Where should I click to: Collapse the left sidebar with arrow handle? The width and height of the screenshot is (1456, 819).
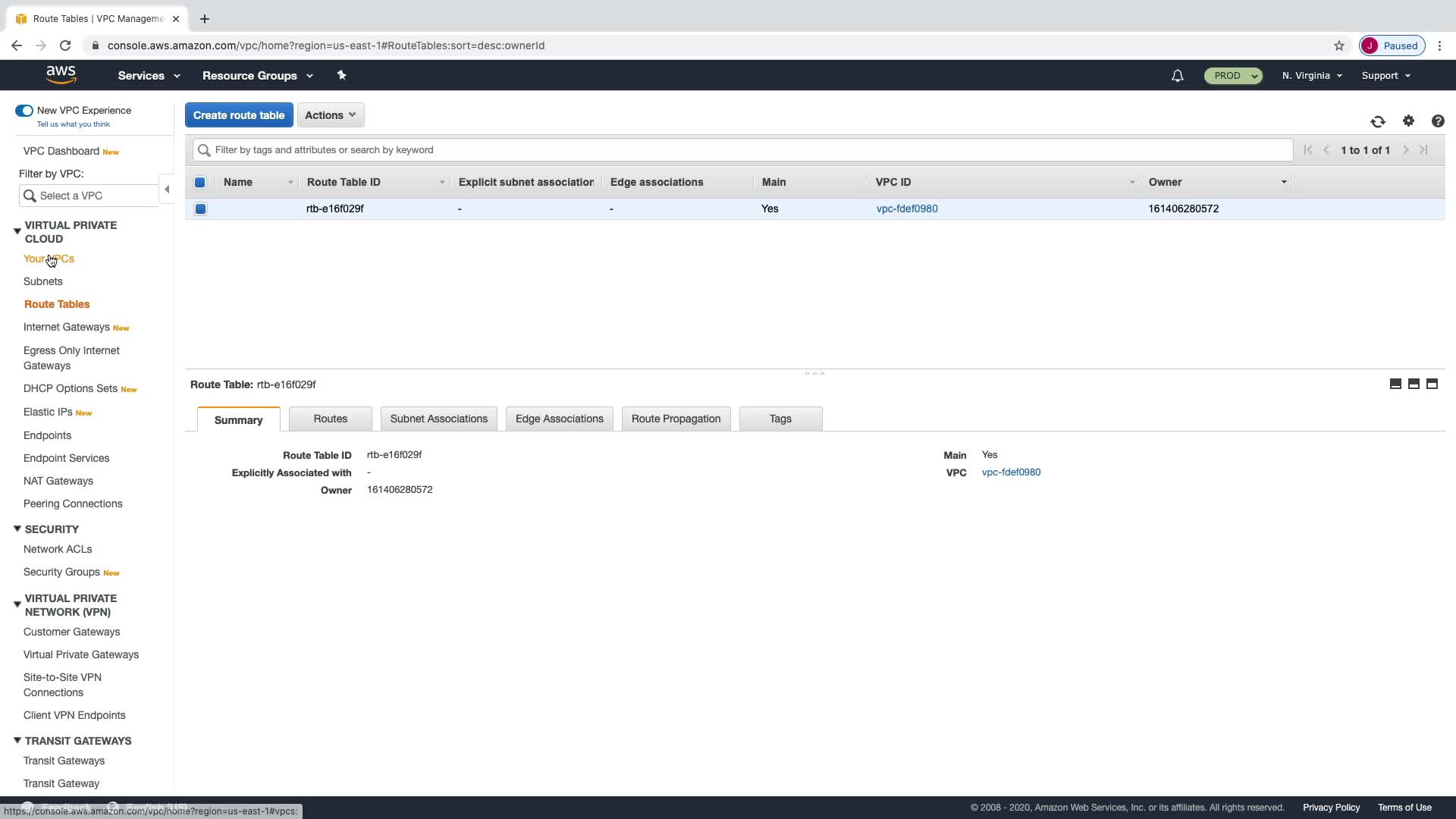pyautogui.click(x=167, y=190)
